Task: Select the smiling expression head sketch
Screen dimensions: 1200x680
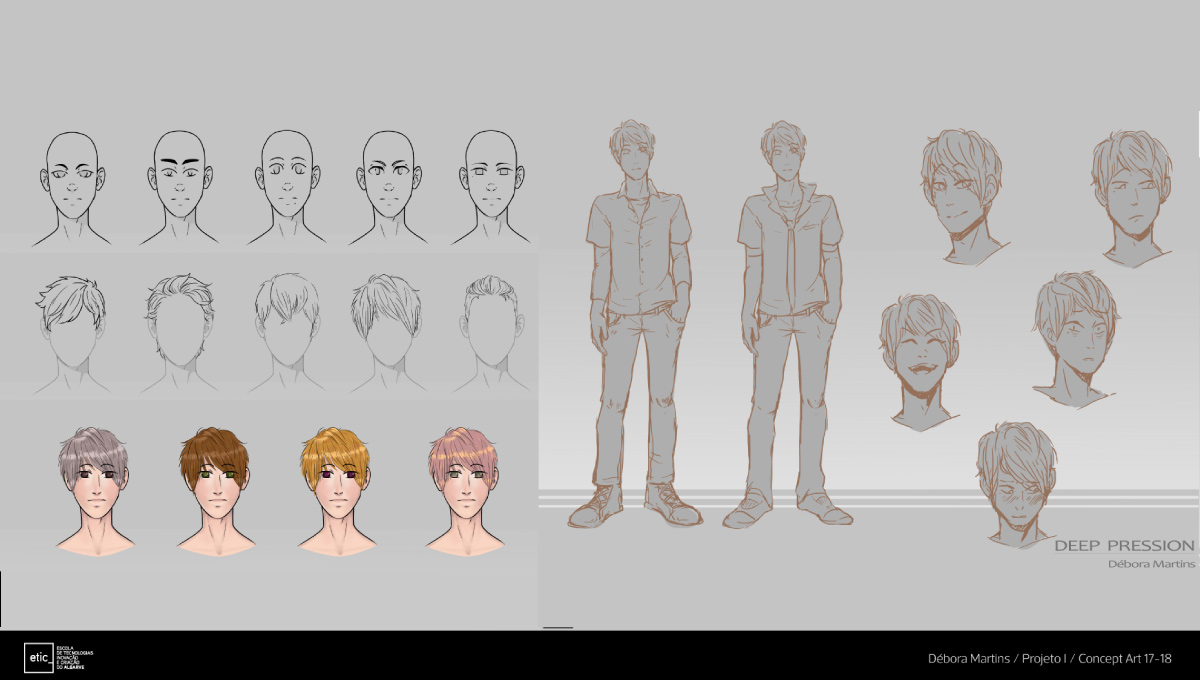Action: click(962, 193)
